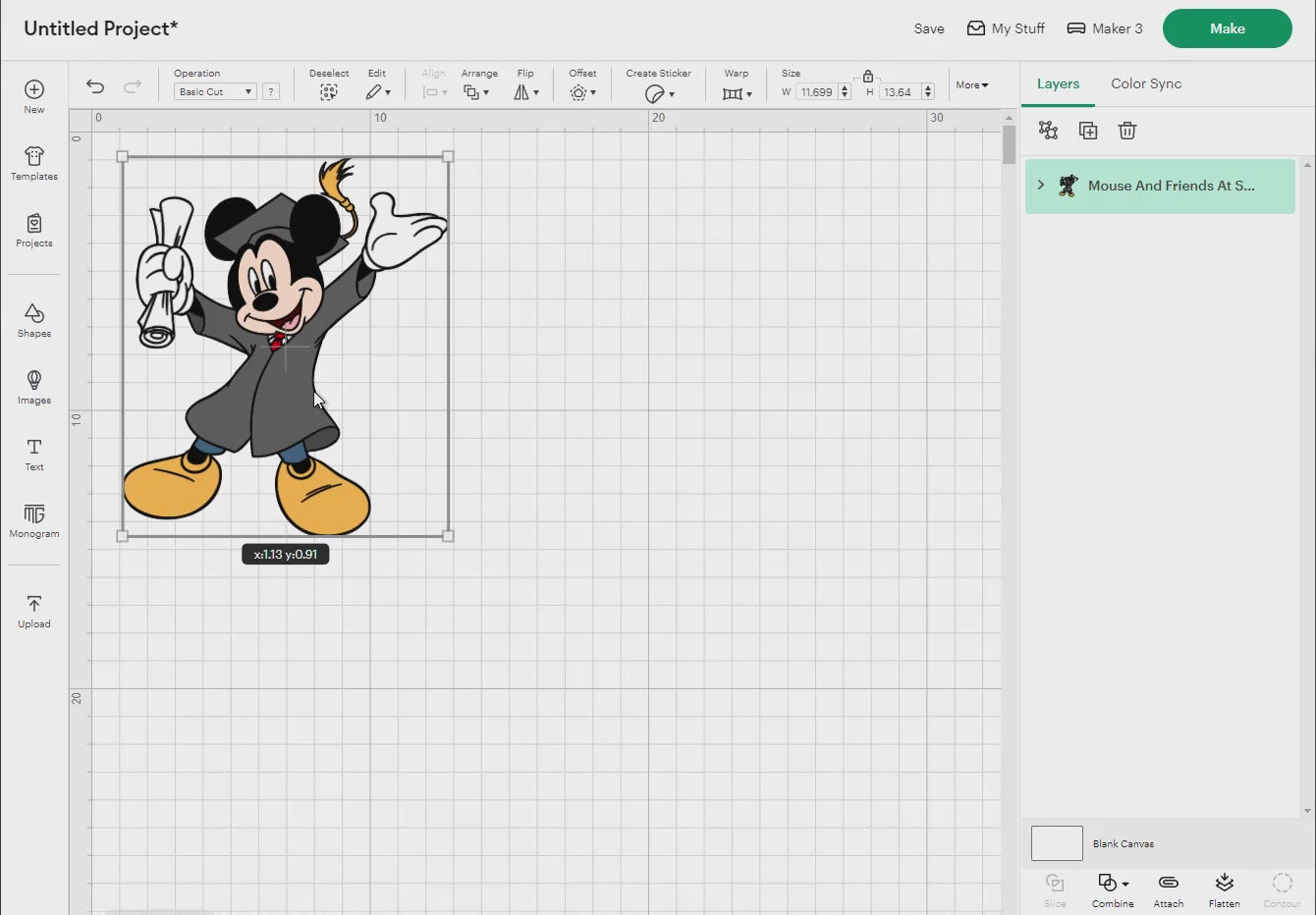Click the bottom-right selection handle

point(448,536)
